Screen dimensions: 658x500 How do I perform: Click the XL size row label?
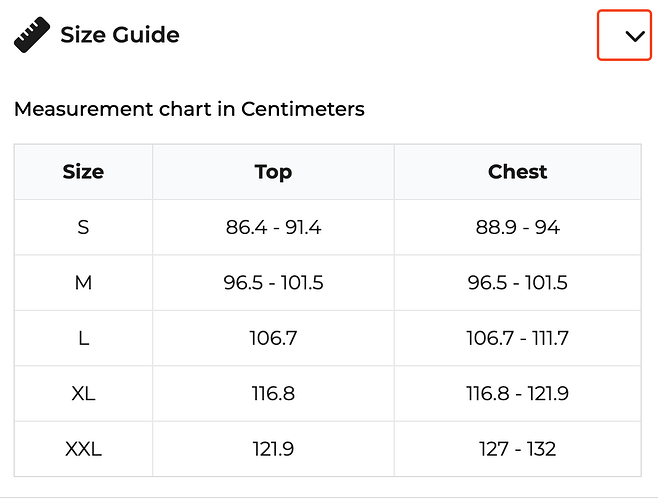point(83,394)
